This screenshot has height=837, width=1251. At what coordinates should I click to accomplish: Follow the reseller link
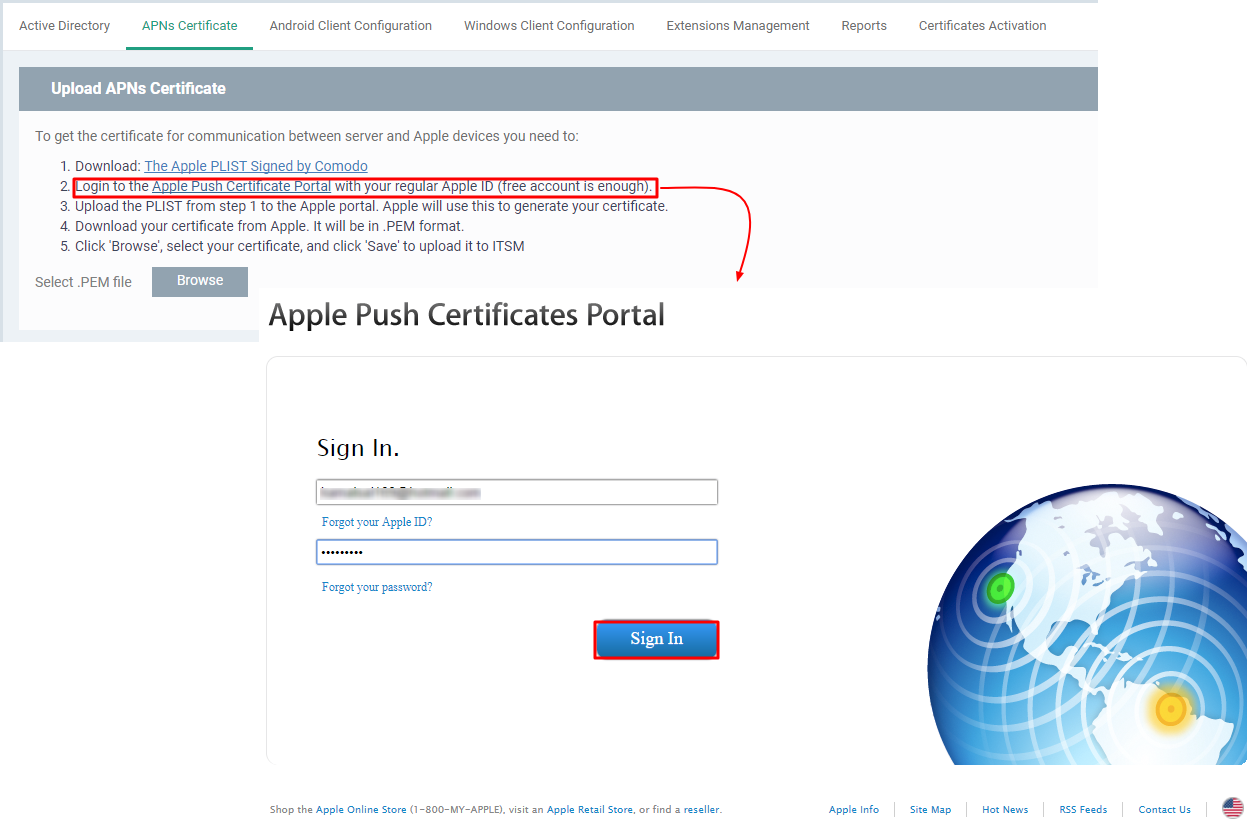(701, 810)
